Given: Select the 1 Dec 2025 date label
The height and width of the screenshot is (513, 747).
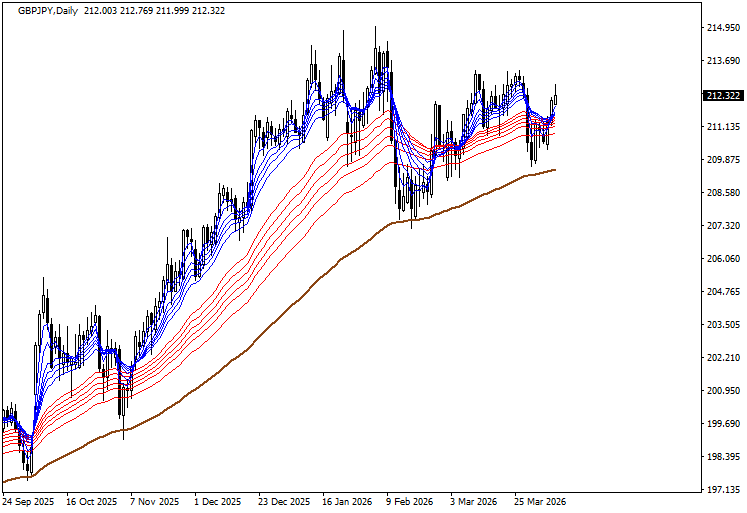Looking at the screenshot, I should tap(219, 502).
